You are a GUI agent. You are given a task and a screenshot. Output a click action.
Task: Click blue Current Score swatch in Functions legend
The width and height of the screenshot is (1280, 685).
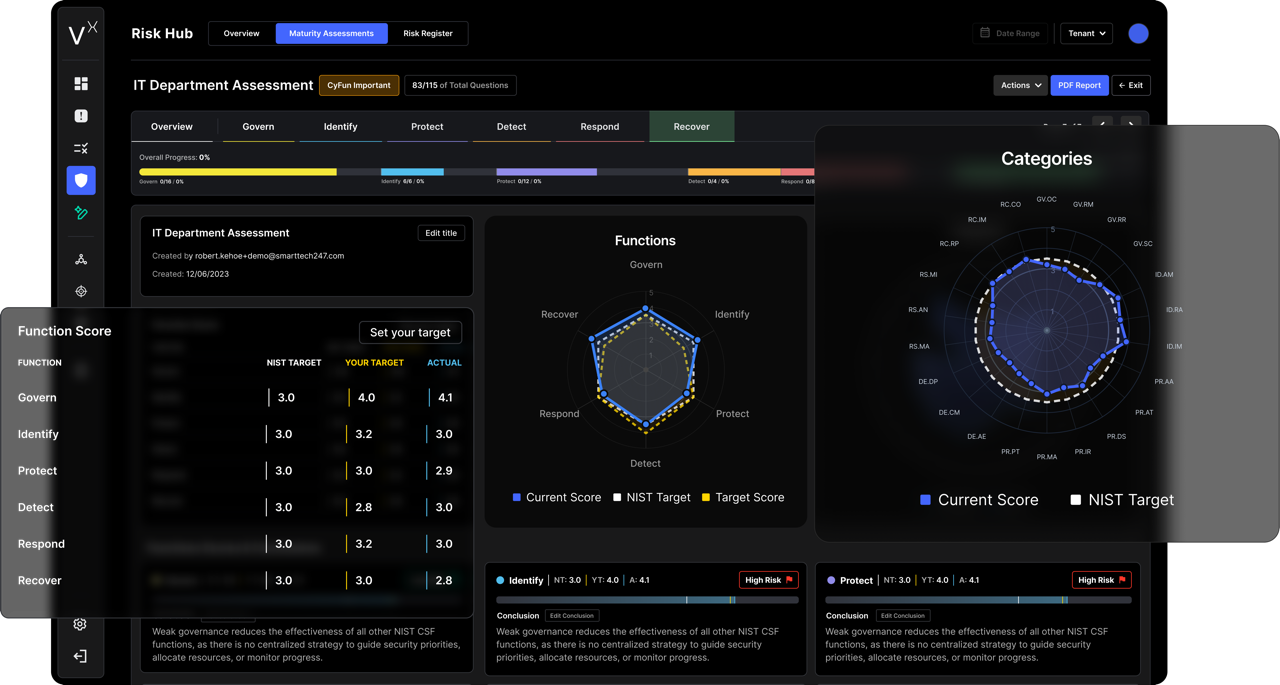click(x=516, y=497)
